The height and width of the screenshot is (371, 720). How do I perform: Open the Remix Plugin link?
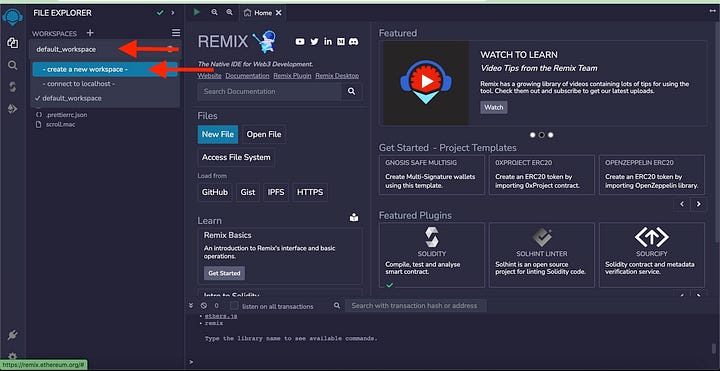[292, 76]
